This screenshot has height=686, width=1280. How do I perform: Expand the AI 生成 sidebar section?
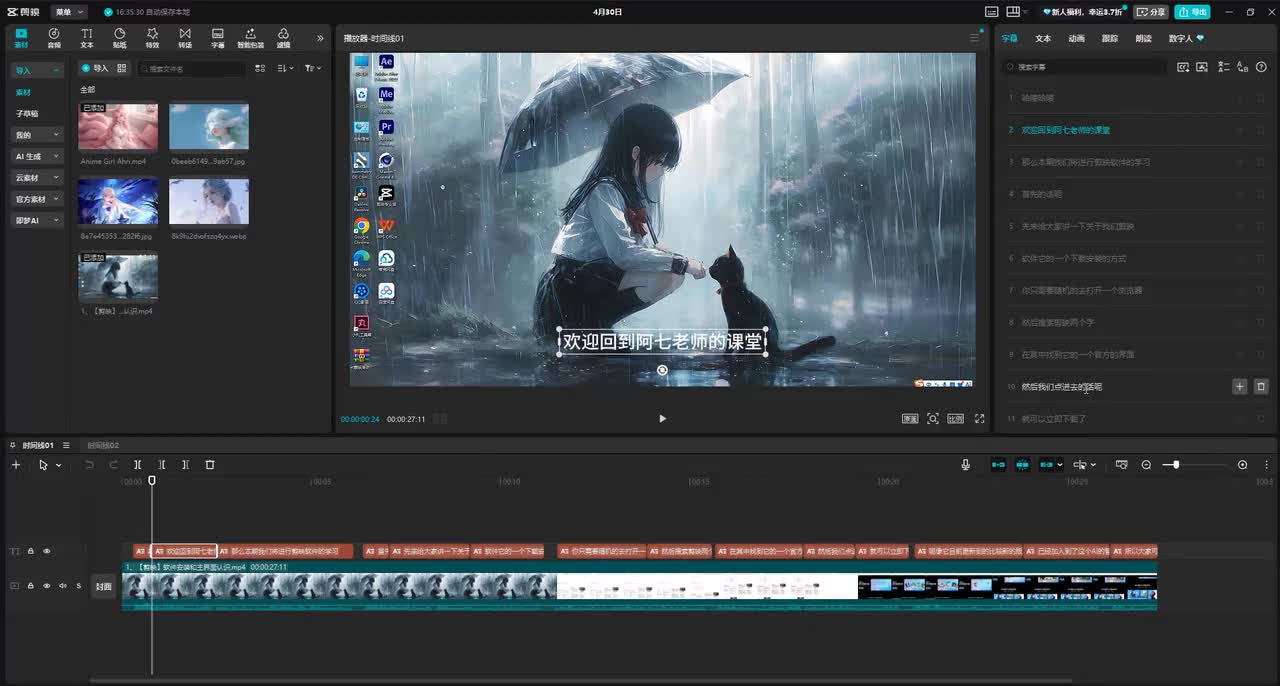pos(36,156)
